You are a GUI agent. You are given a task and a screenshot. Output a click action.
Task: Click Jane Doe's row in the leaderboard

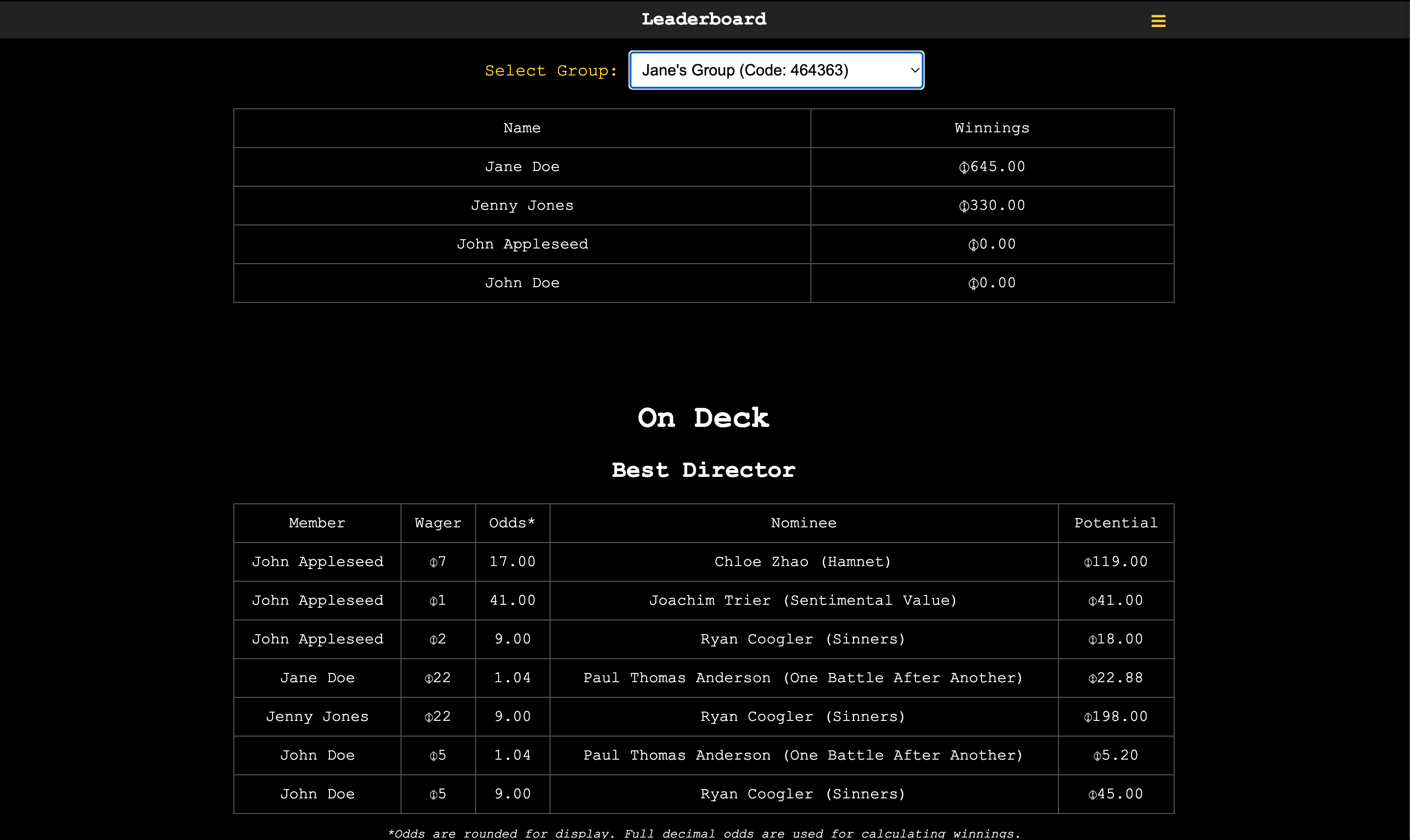pos(522,167)
